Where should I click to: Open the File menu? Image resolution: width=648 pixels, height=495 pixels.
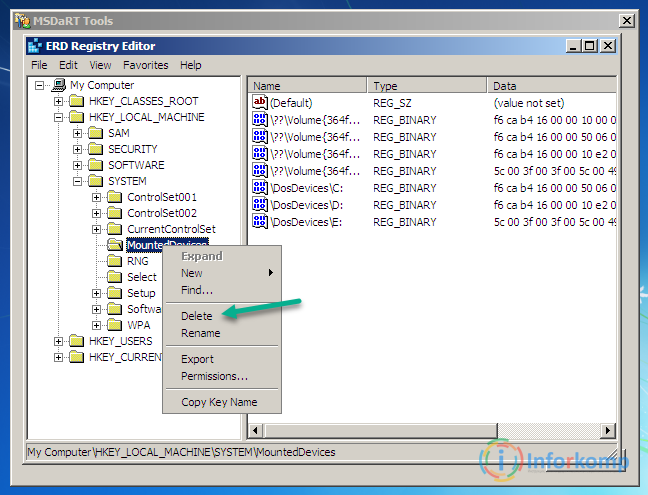pyautogui.click(x=39, y=65)
